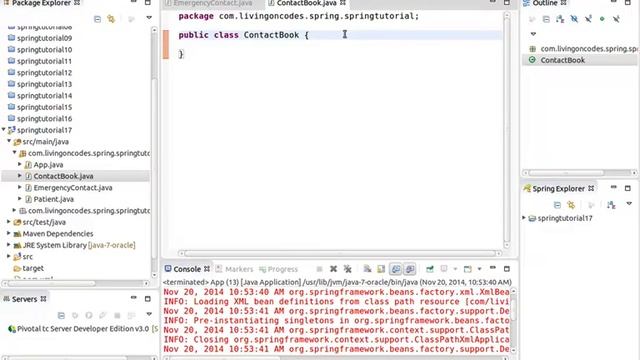Collapse all in Servers toolbar

coord(61,316)
